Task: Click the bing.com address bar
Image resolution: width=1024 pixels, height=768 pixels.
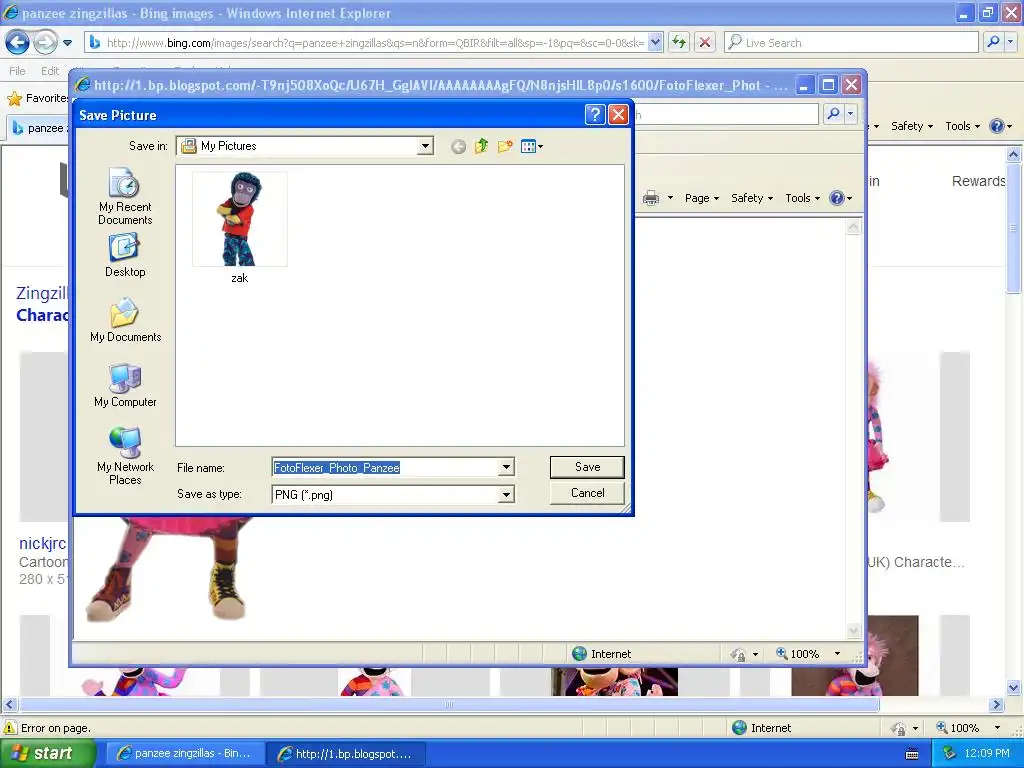Action: (376, 42)
